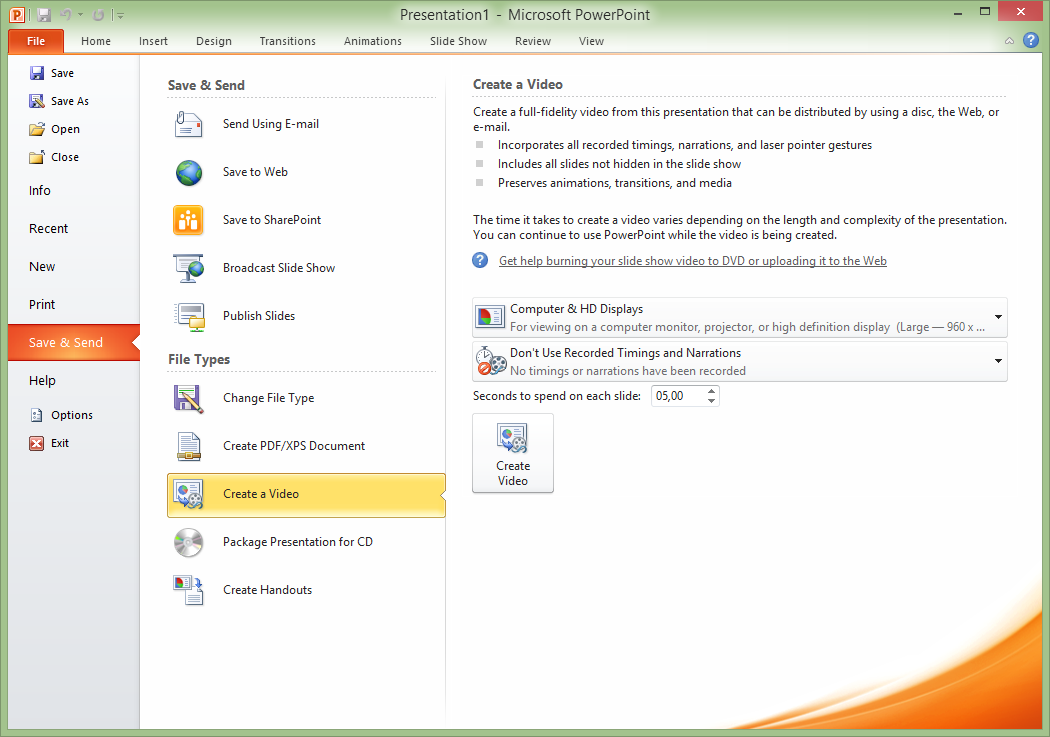
Task: Click the Create PDF/XPS Document label
Action: (294, 446)
